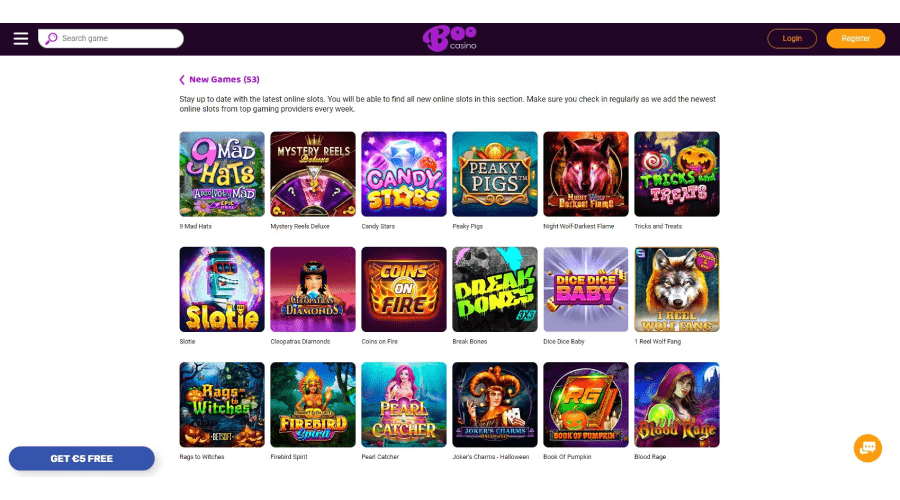Open the hamburger menu

point(21,38)
